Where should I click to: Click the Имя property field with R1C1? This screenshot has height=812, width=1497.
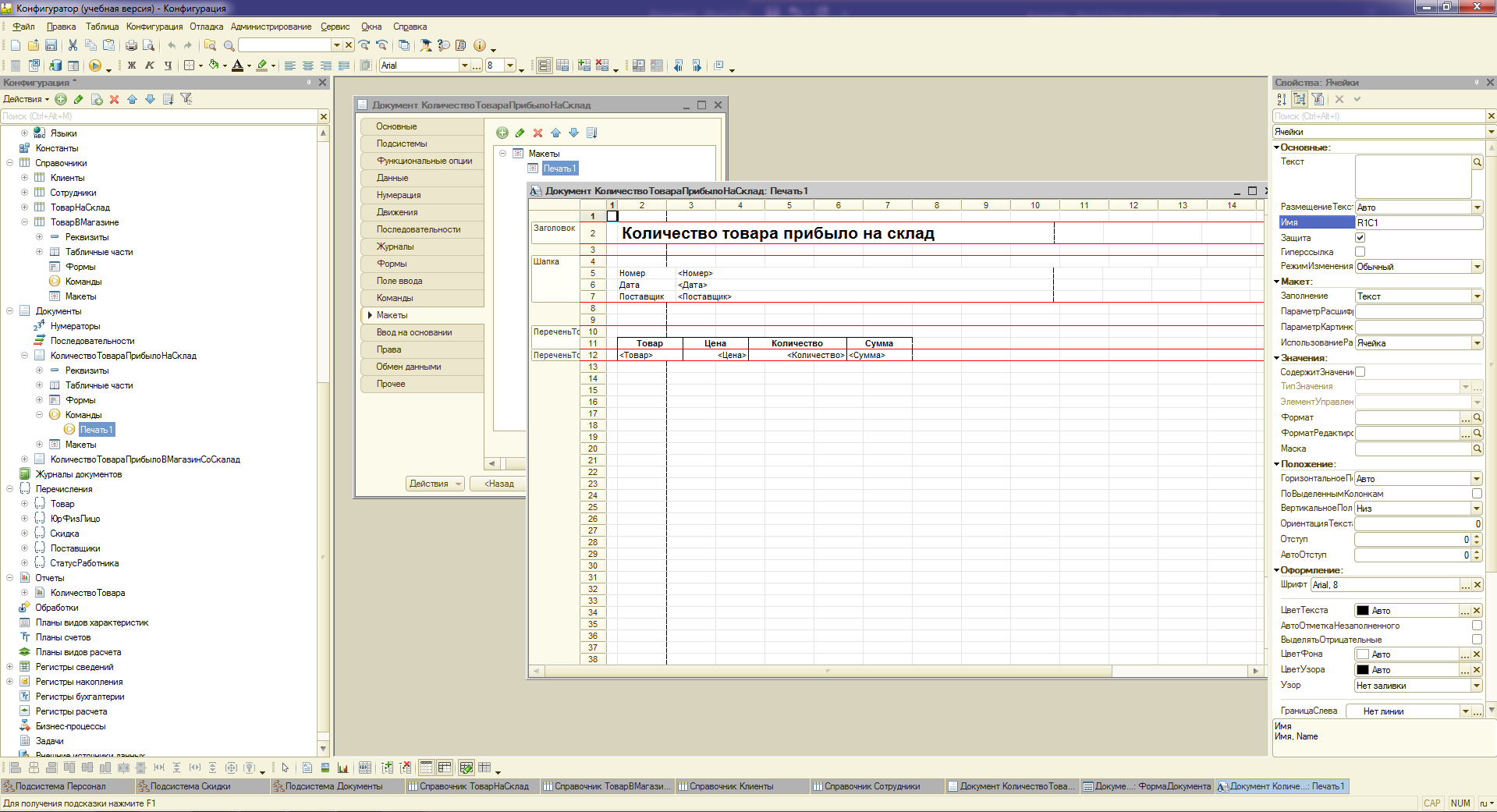[x=1418, y=222]
